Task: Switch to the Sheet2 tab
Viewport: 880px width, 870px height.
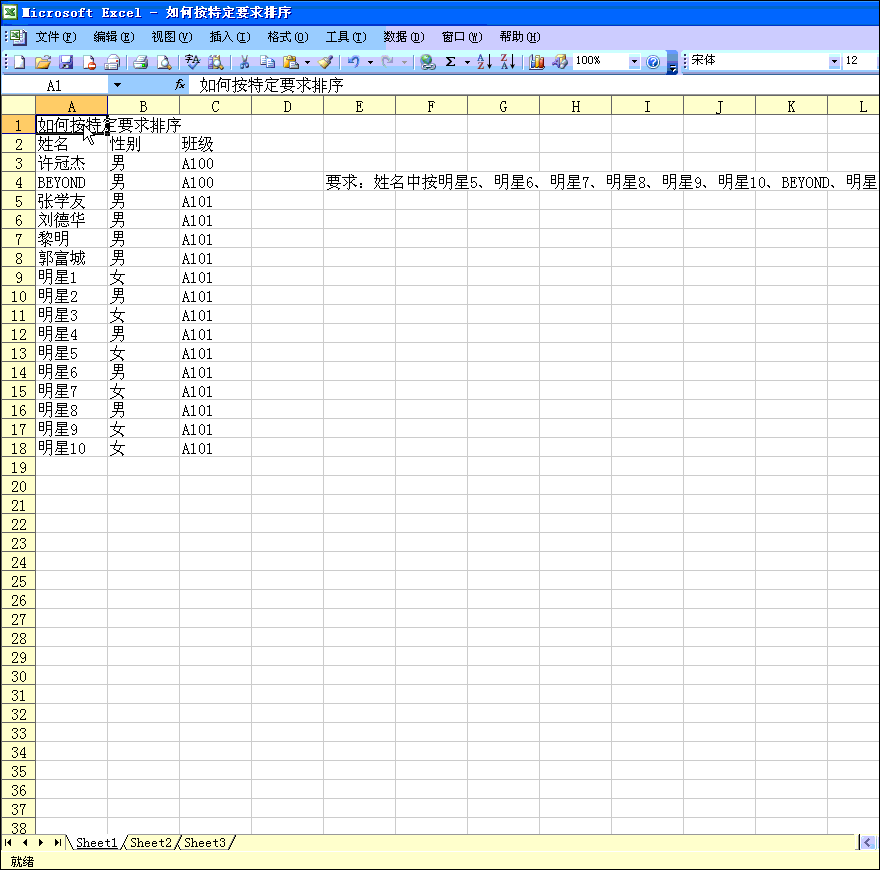Action: [x=151, y=843]
